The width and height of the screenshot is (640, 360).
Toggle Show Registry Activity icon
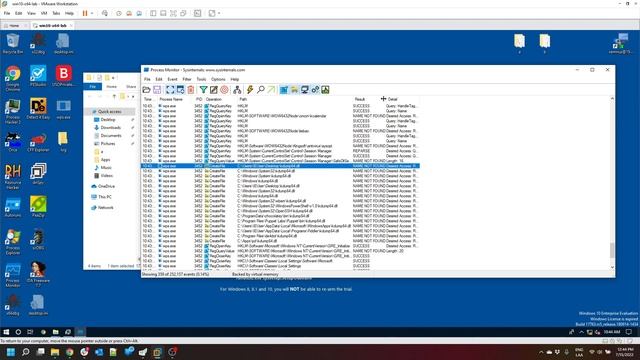point(284,90)
